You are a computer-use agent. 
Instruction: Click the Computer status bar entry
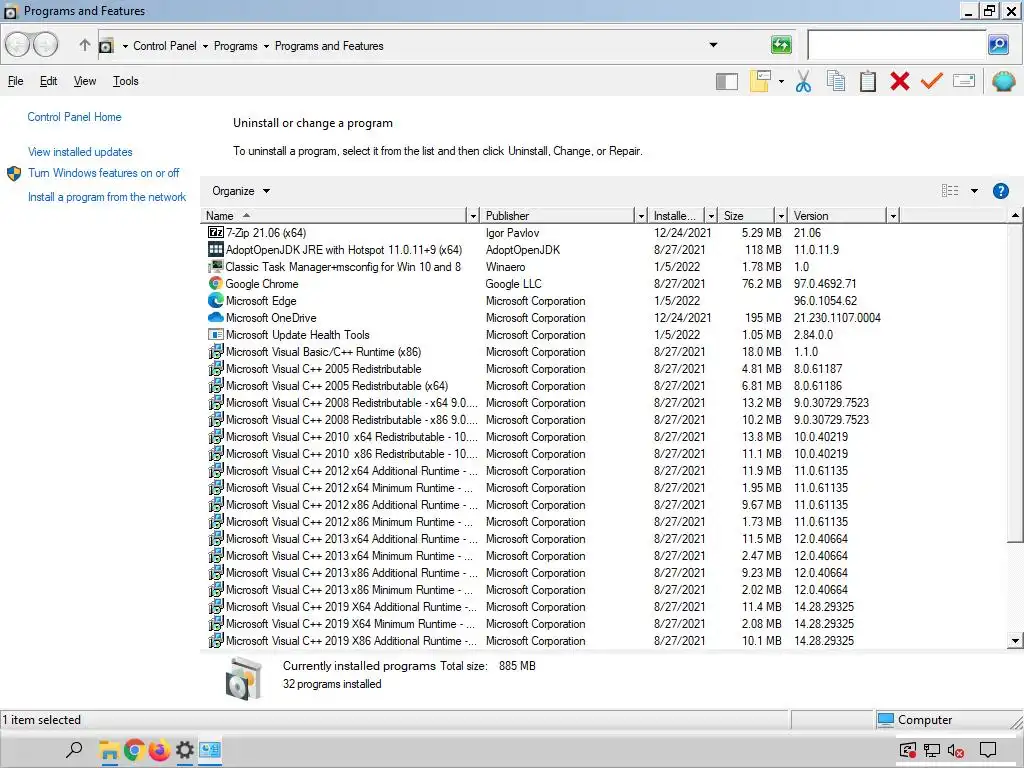(x=915, y=720)
